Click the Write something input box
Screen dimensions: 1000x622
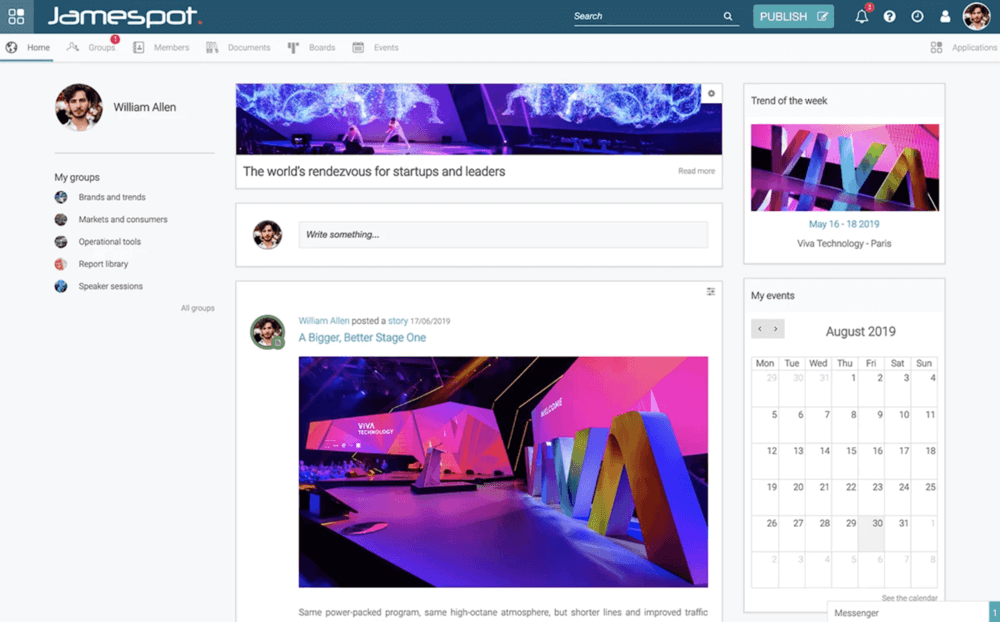coord(503,235)
